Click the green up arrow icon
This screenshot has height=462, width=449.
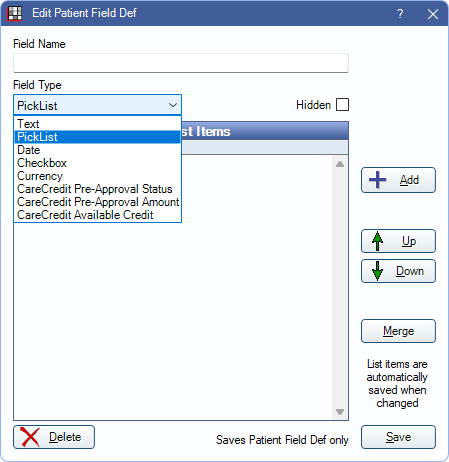coord(377,241)
